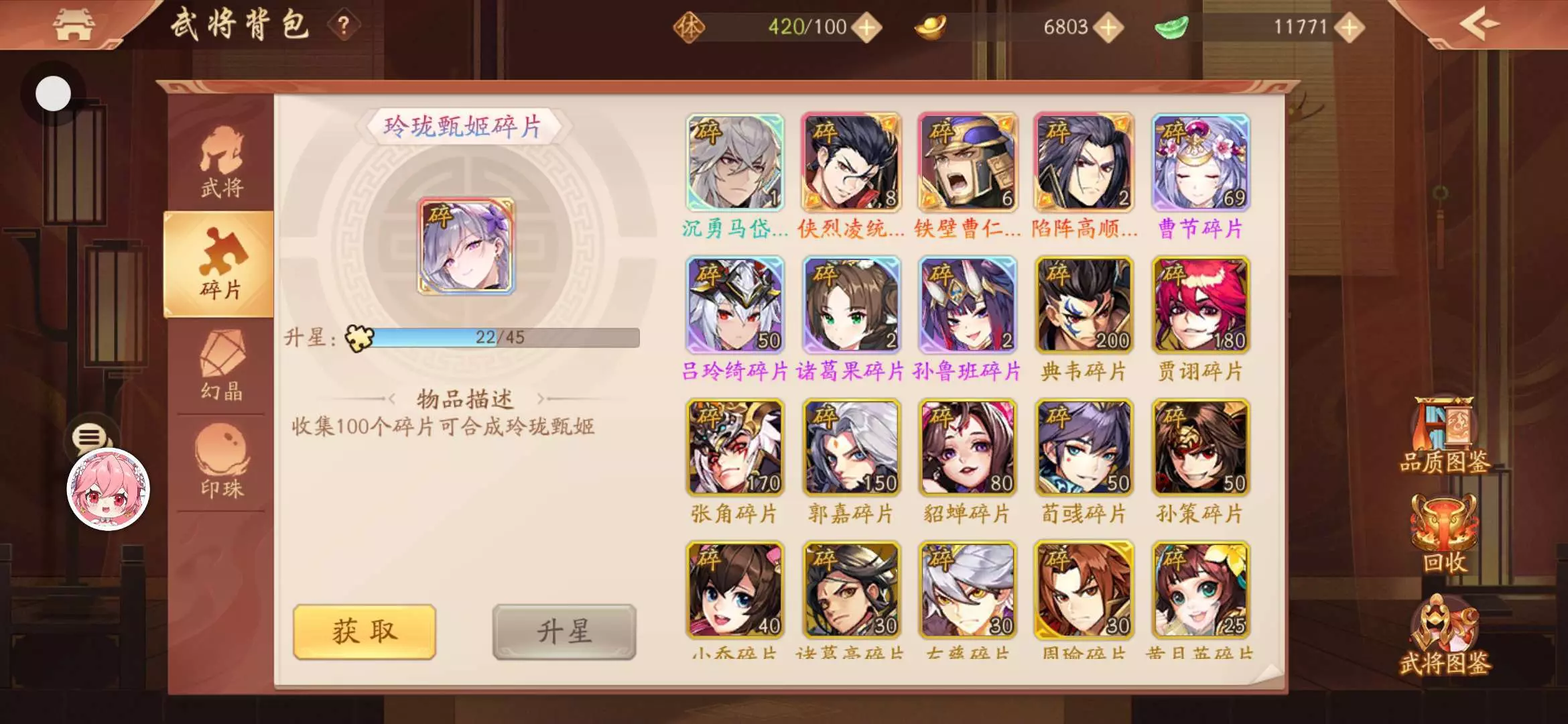This screenshot has height=724, width=1568.
Task: Open 品质图鉴 quality codex
Action: click(1445, 435)
